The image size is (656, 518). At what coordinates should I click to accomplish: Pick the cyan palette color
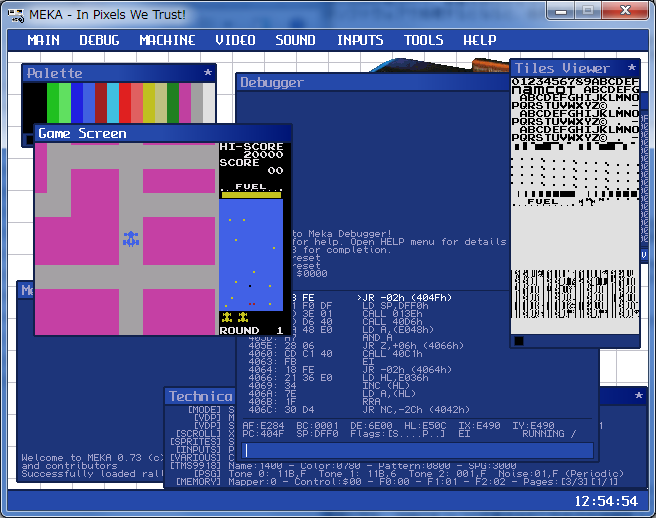click(113, 103)
